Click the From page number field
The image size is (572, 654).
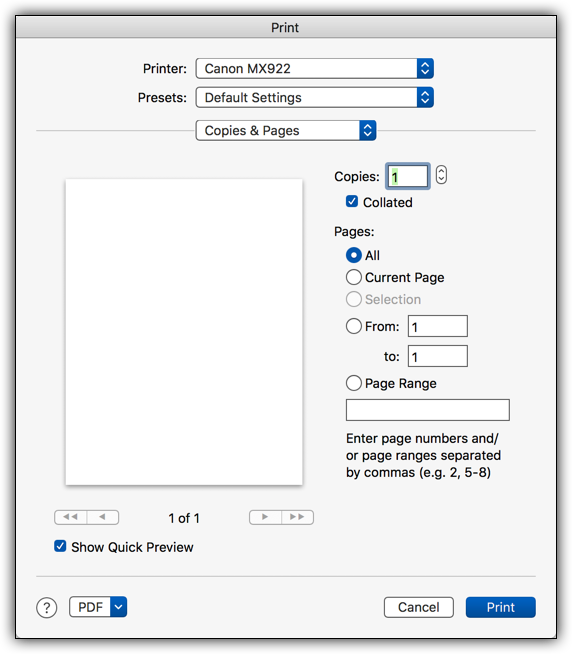(438, 326)
